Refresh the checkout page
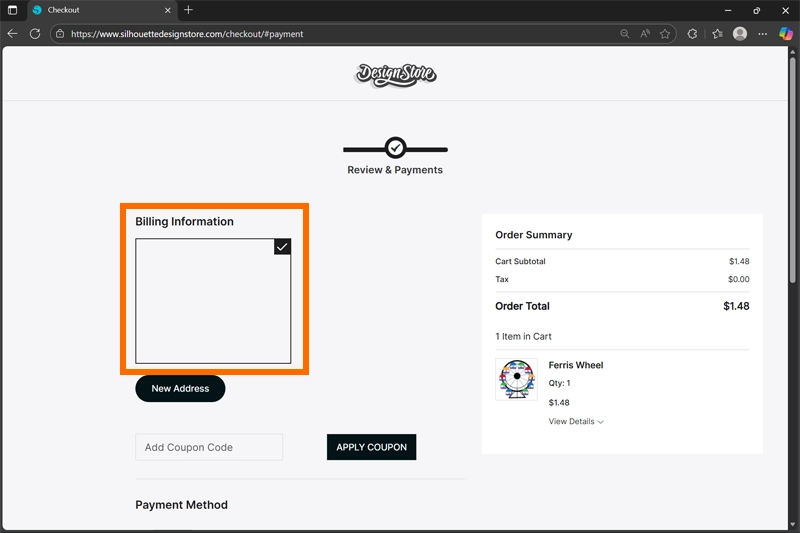Viewport: 800px width, 533px height. [35, 33]
